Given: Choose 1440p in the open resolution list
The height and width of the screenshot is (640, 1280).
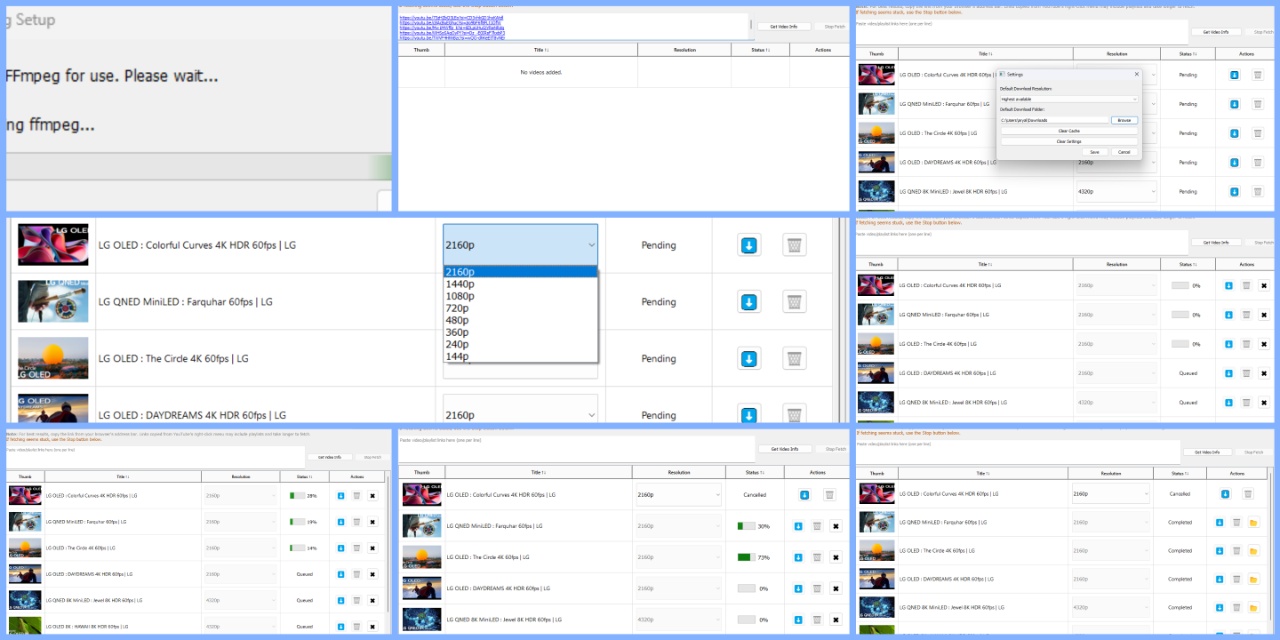Looking at the screenshot, I should 520,284.
